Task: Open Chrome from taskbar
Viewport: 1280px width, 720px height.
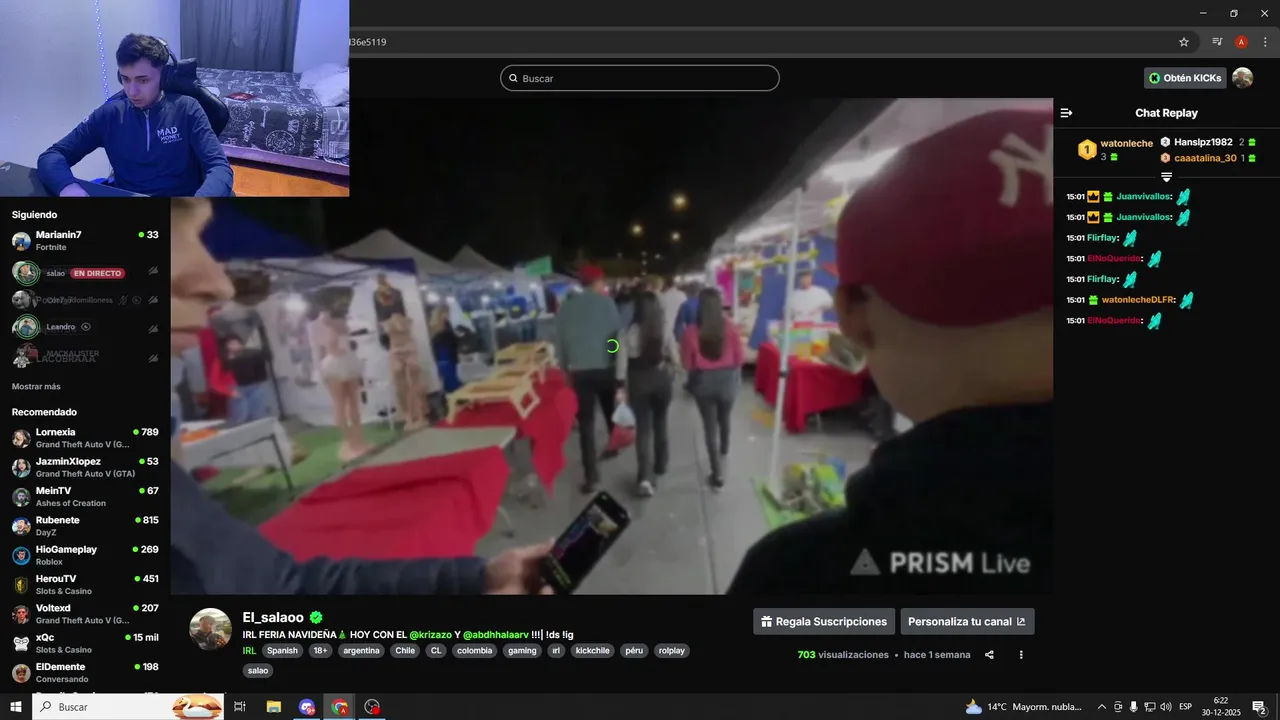Action: coord(340,707)
